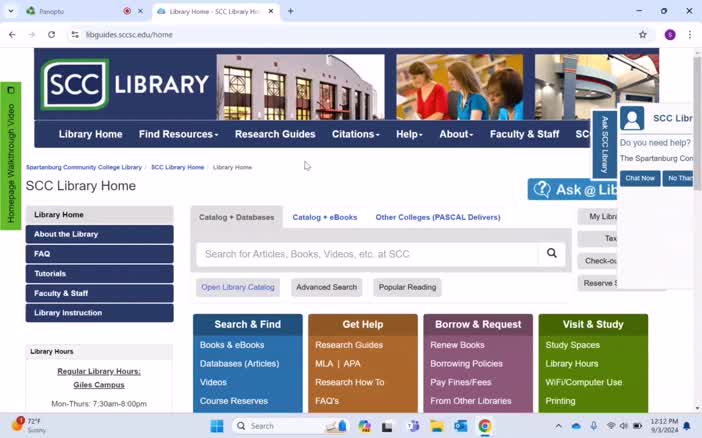Open FAQ in sidebar
The image size is (702, 438).
99,254
